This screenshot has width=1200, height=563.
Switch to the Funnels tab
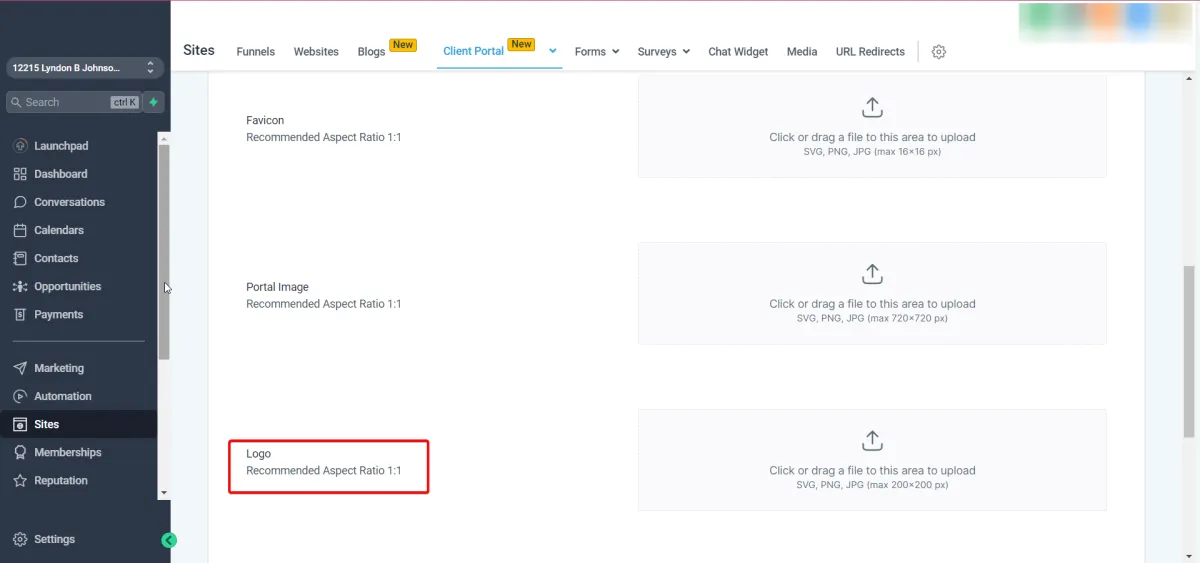[x=256, y=52]
